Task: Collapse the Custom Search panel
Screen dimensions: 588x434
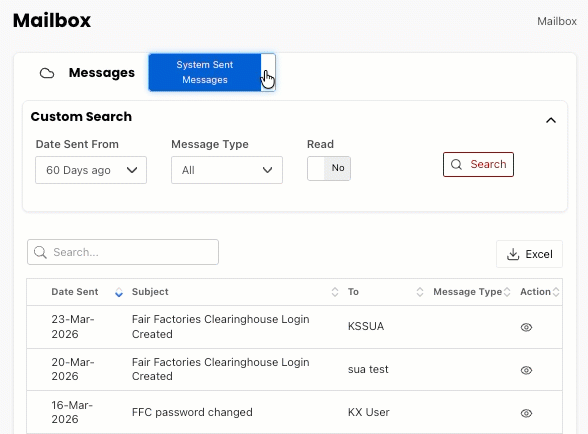Action: (x=550, y=120)
